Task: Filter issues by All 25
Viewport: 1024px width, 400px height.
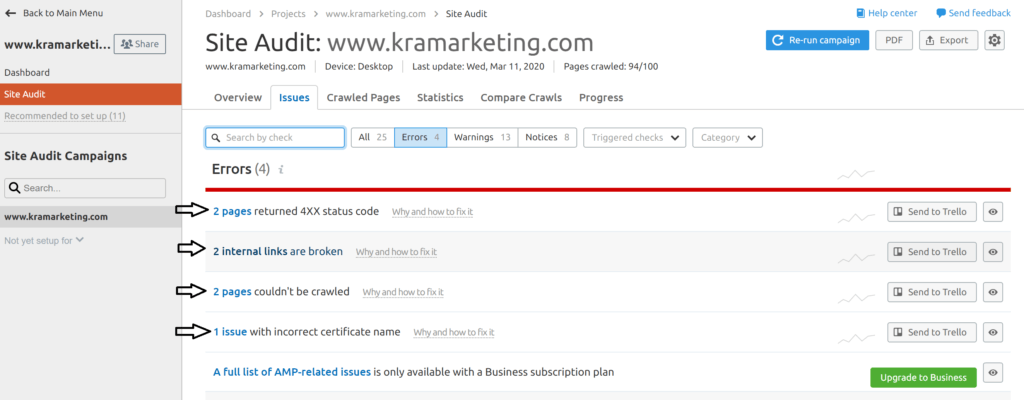Action: [373, 137]
